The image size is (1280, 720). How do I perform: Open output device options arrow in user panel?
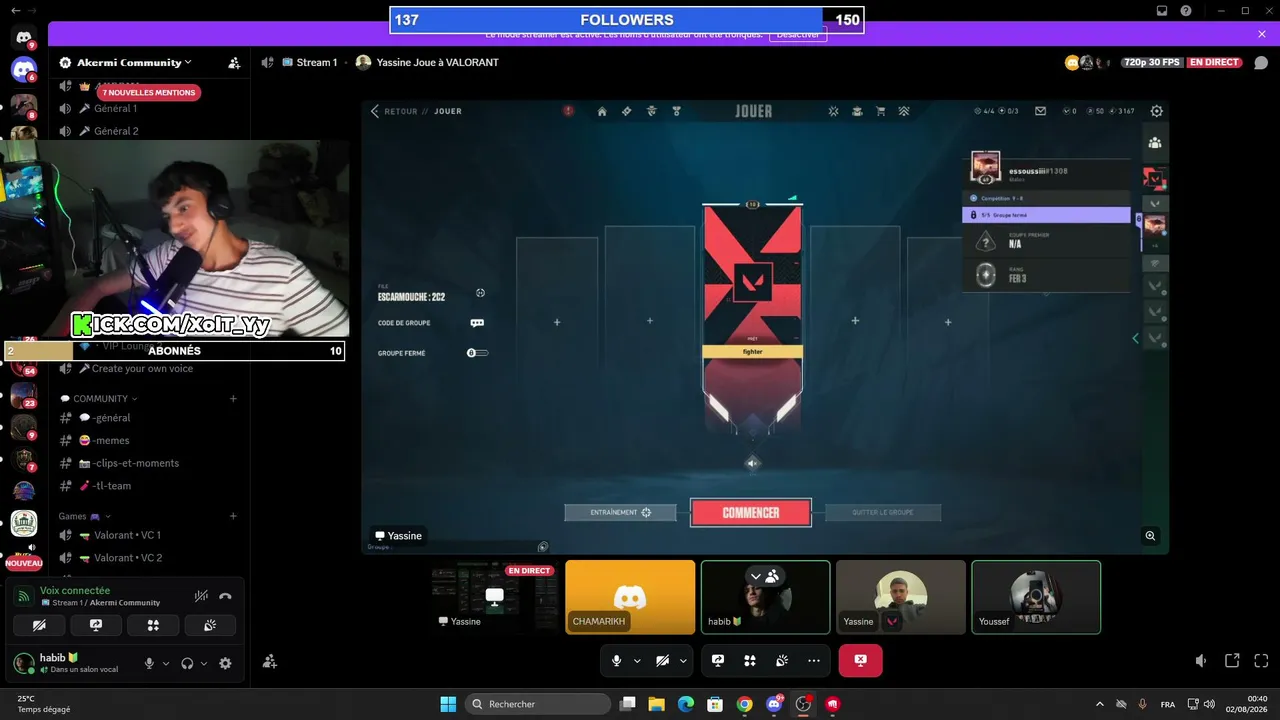click(204, 663)
